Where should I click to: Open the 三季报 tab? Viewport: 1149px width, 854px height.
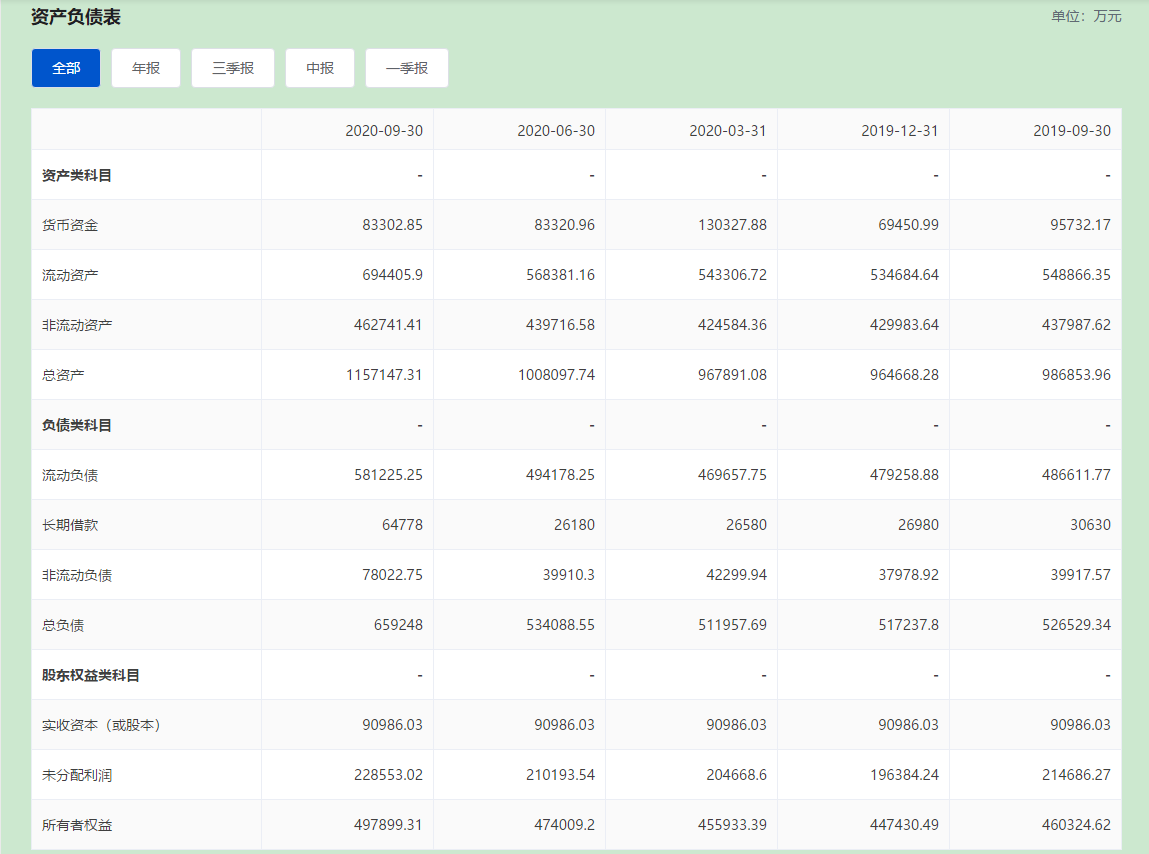pos(233,68)
